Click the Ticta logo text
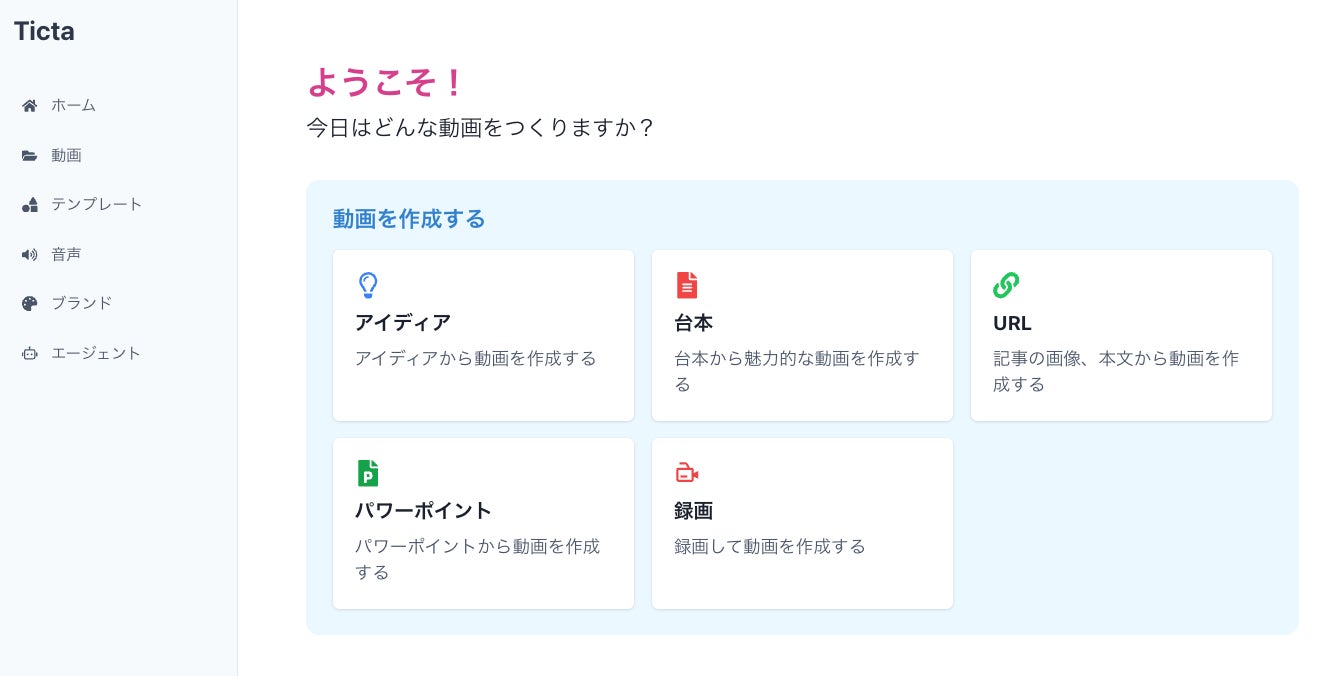 [x=44, y=32]
